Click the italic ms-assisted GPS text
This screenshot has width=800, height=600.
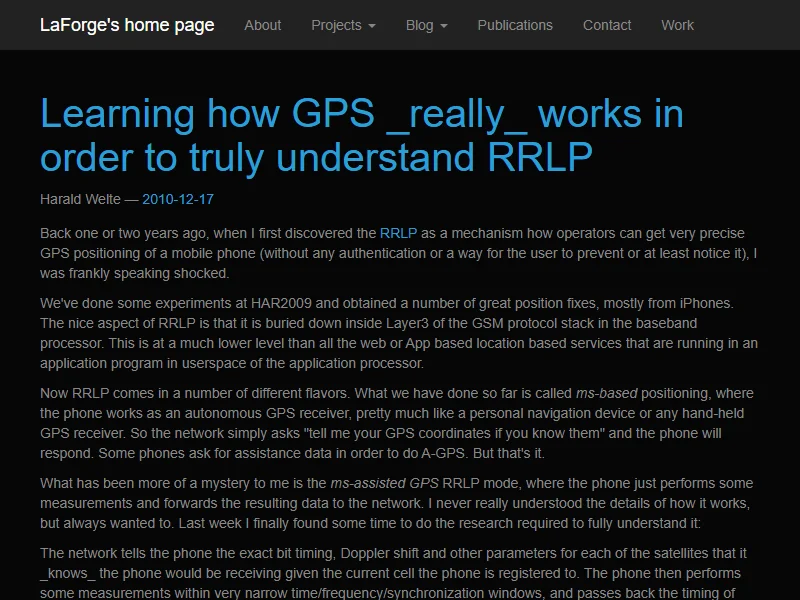tap(384, 483)
